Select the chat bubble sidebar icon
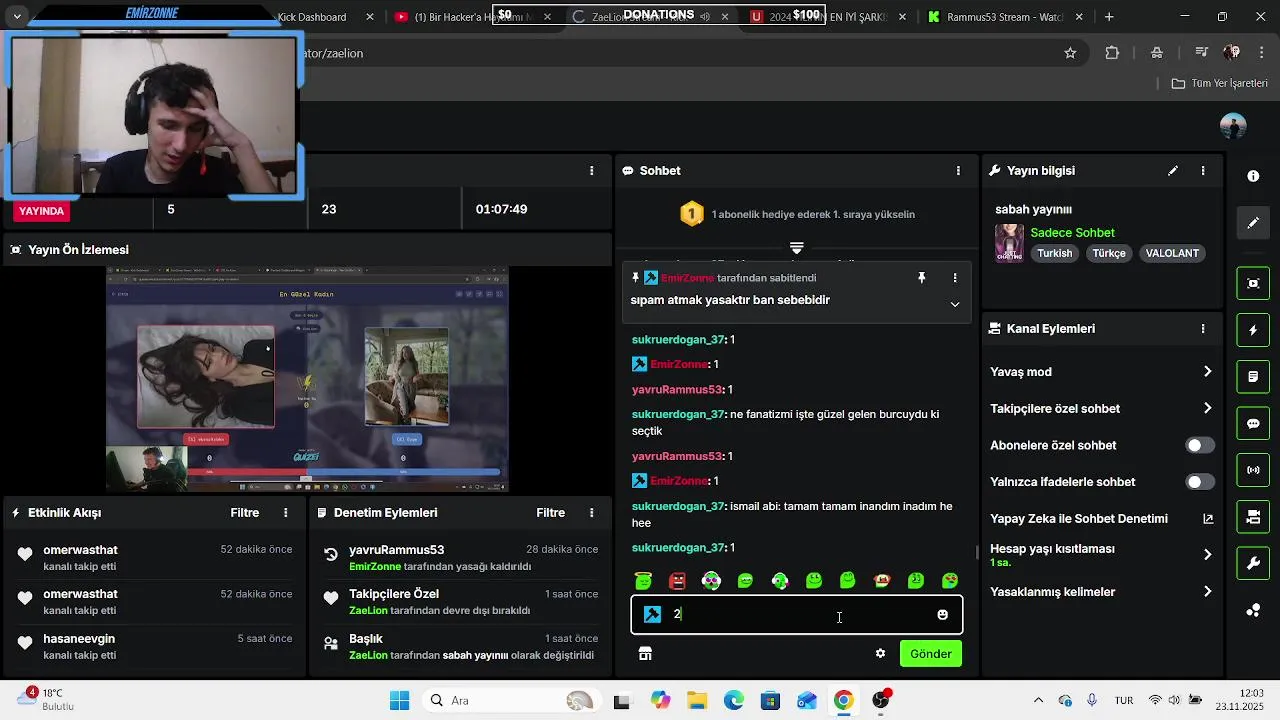 [1253, 424]
